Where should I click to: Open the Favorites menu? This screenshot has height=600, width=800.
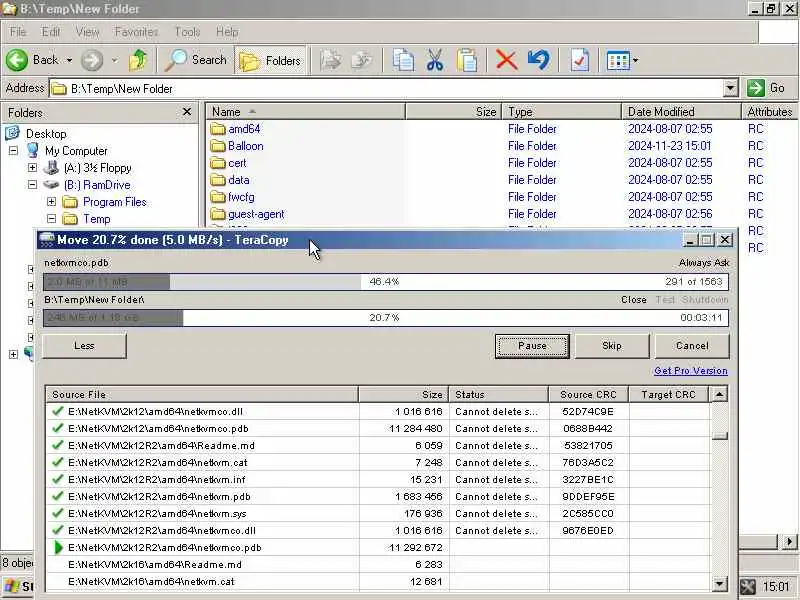pyautogui.click(x=136, y=32)
